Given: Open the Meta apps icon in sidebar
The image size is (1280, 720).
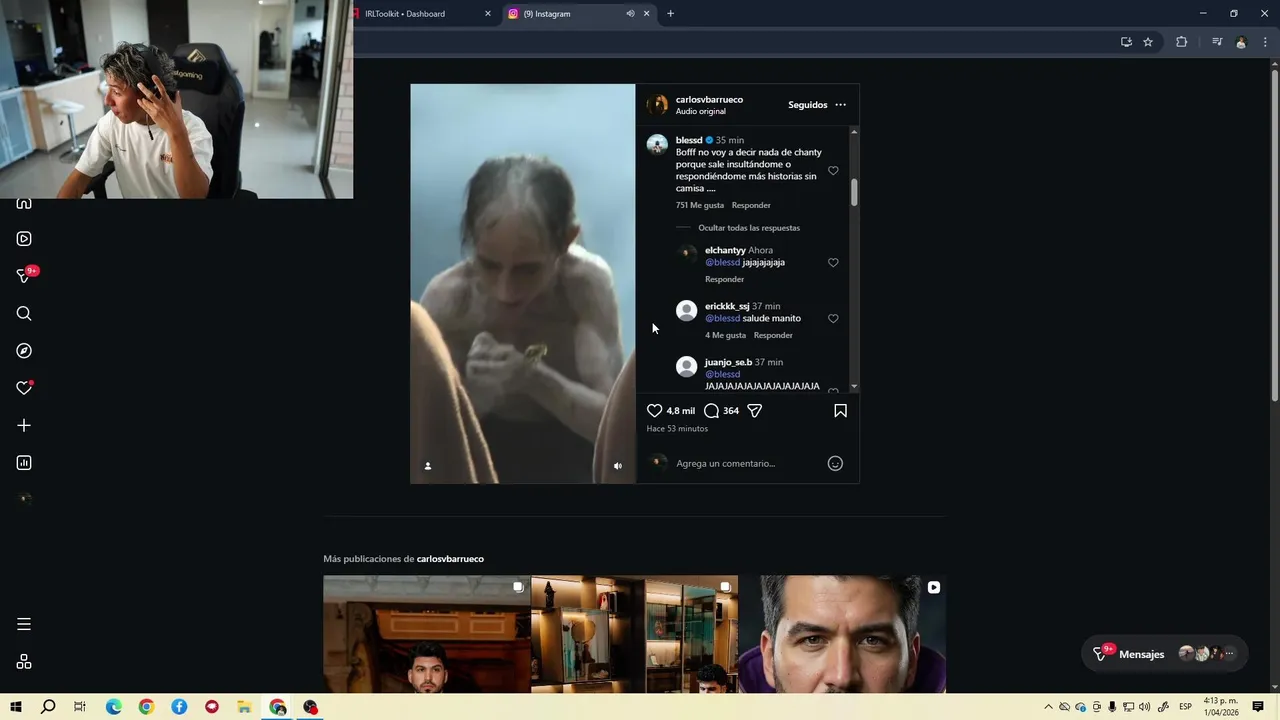Looking at the screenshot, I should [24, 662].
